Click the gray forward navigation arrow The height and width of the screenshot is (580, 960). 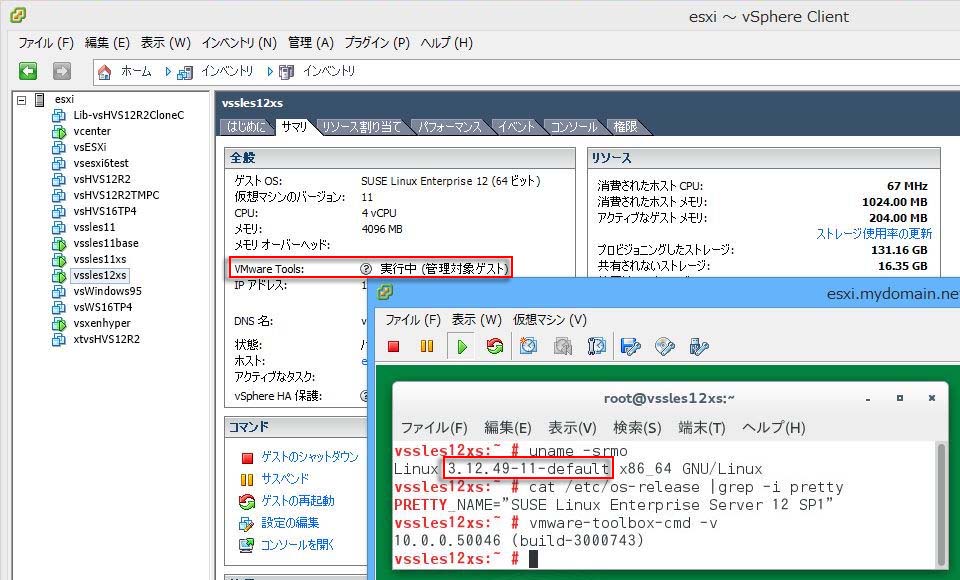[61, 71]
